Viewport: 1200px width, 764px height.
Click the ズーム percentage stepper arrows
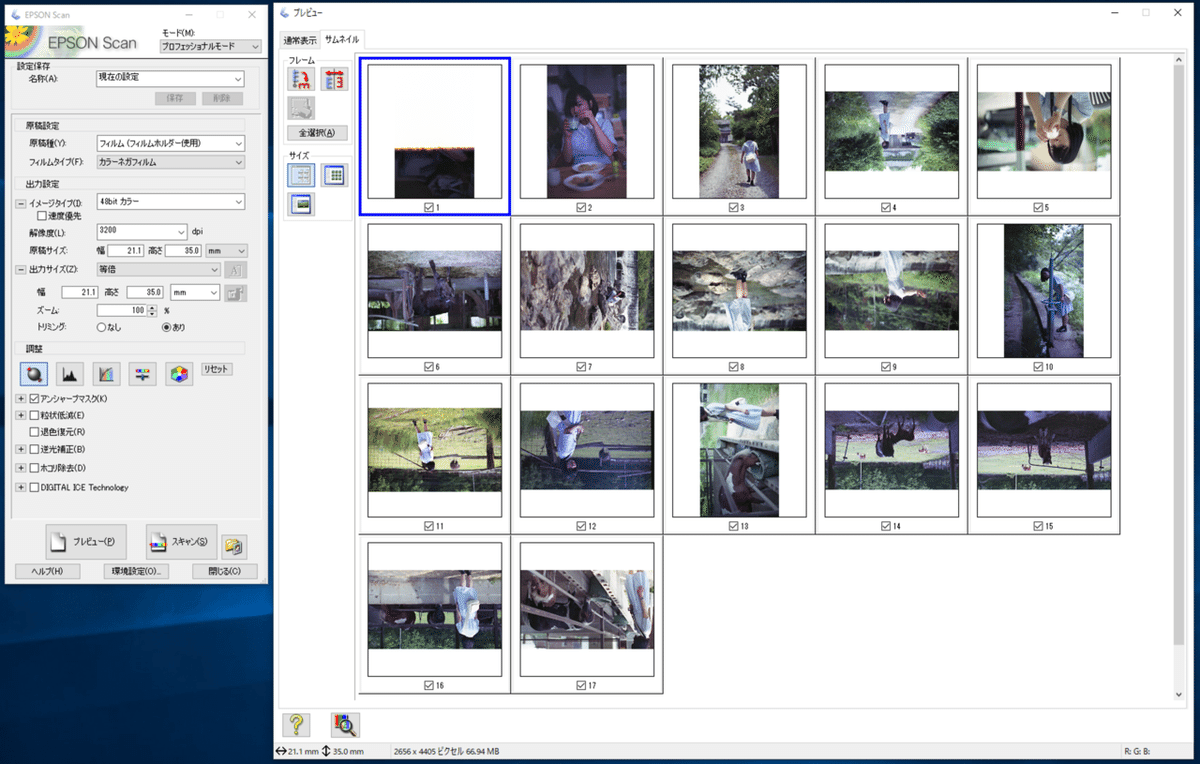tap(153, 310)
